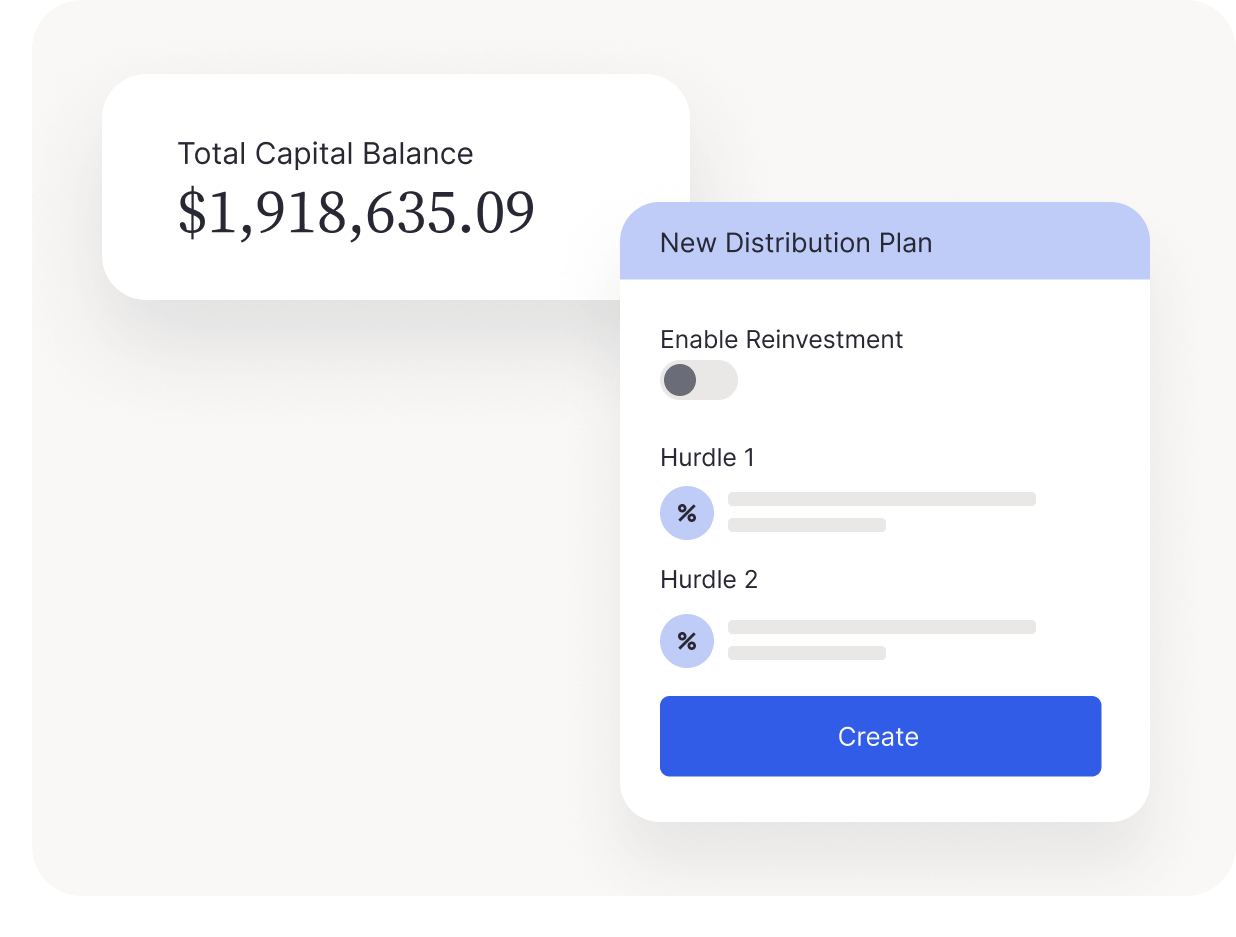
Task: Select the $1,918,635.09 balance amount
Action: point(356,212)
